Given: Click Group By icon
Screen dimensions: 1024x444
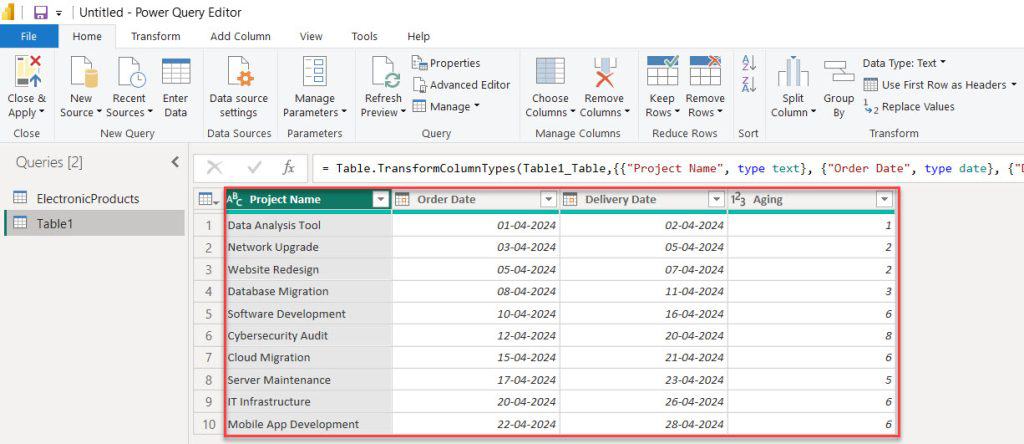Looking at the screenshot, I should [x=839, y=71].
